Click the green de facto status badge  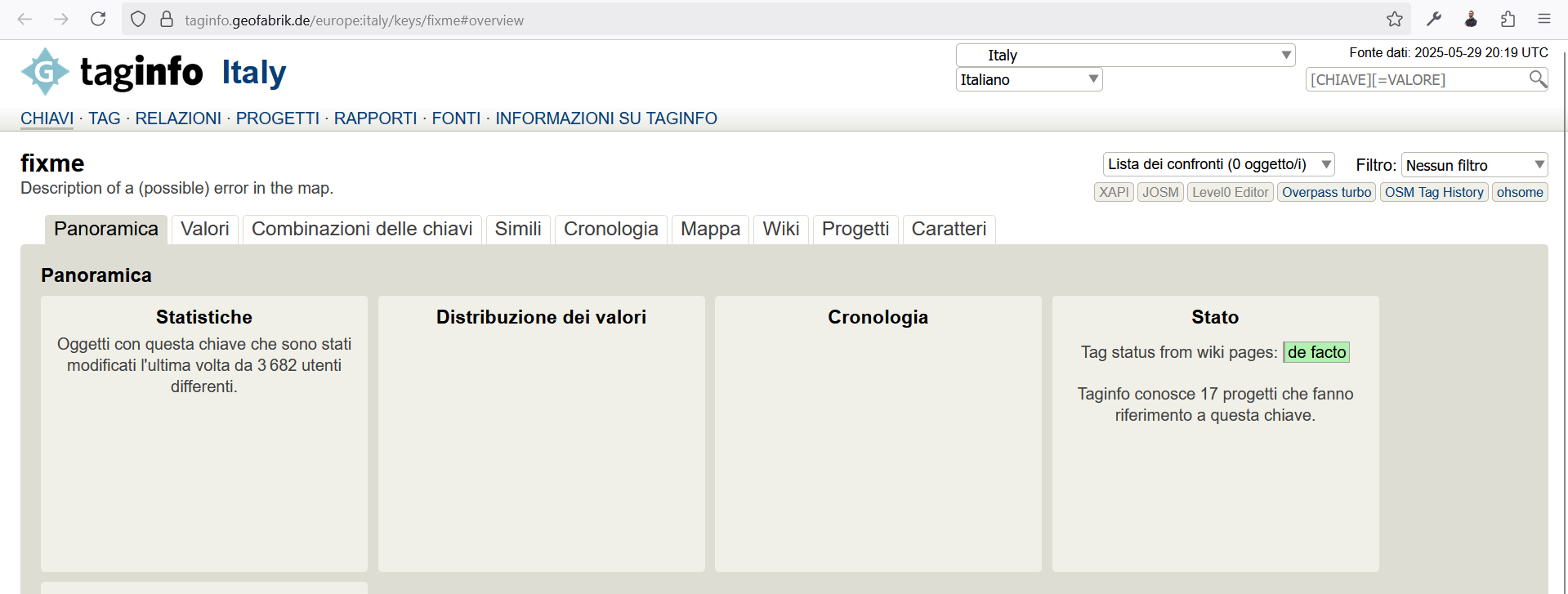click(x=1316, y=352)
